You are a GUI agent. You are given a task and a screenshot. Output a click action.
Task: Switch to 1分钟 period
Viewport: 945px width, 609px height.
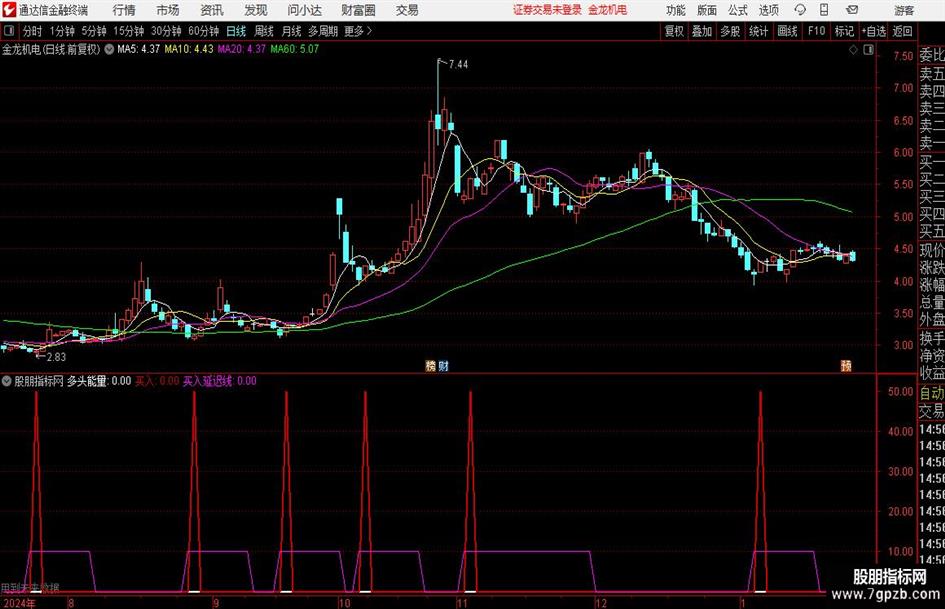point(62,31)
